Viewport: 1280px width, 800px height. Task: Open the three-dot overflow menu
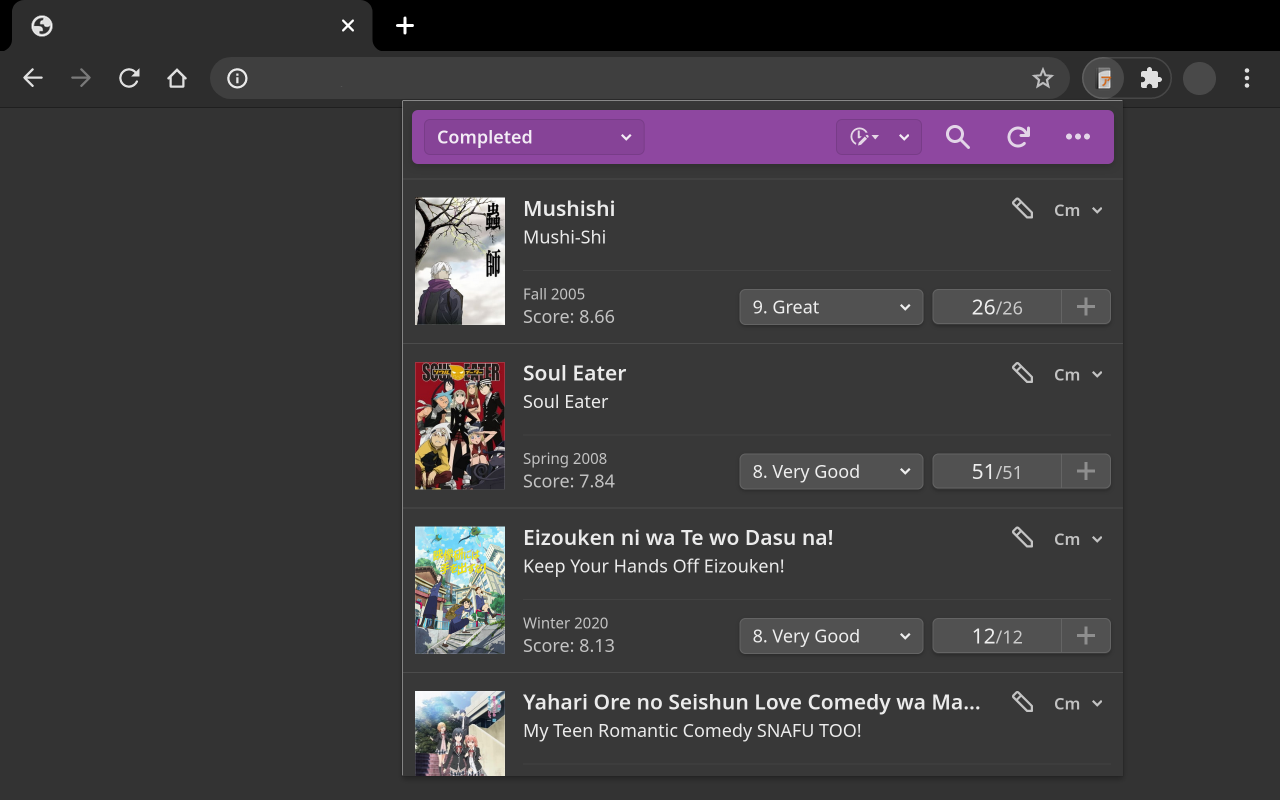coord(1075,137)
